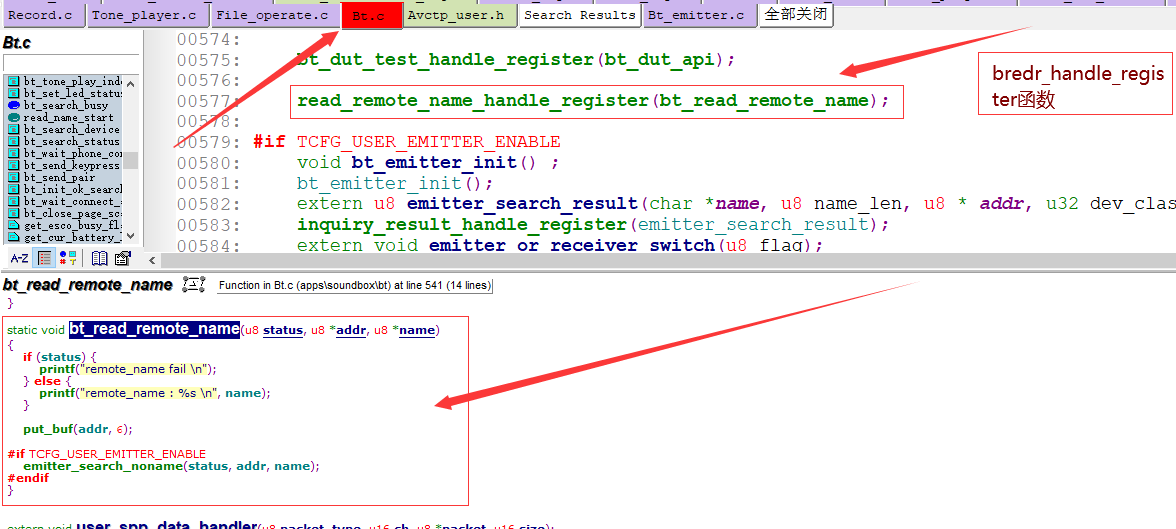
Task: Click the icon beside get_cur_battery symbol
Action: point(14,237)
